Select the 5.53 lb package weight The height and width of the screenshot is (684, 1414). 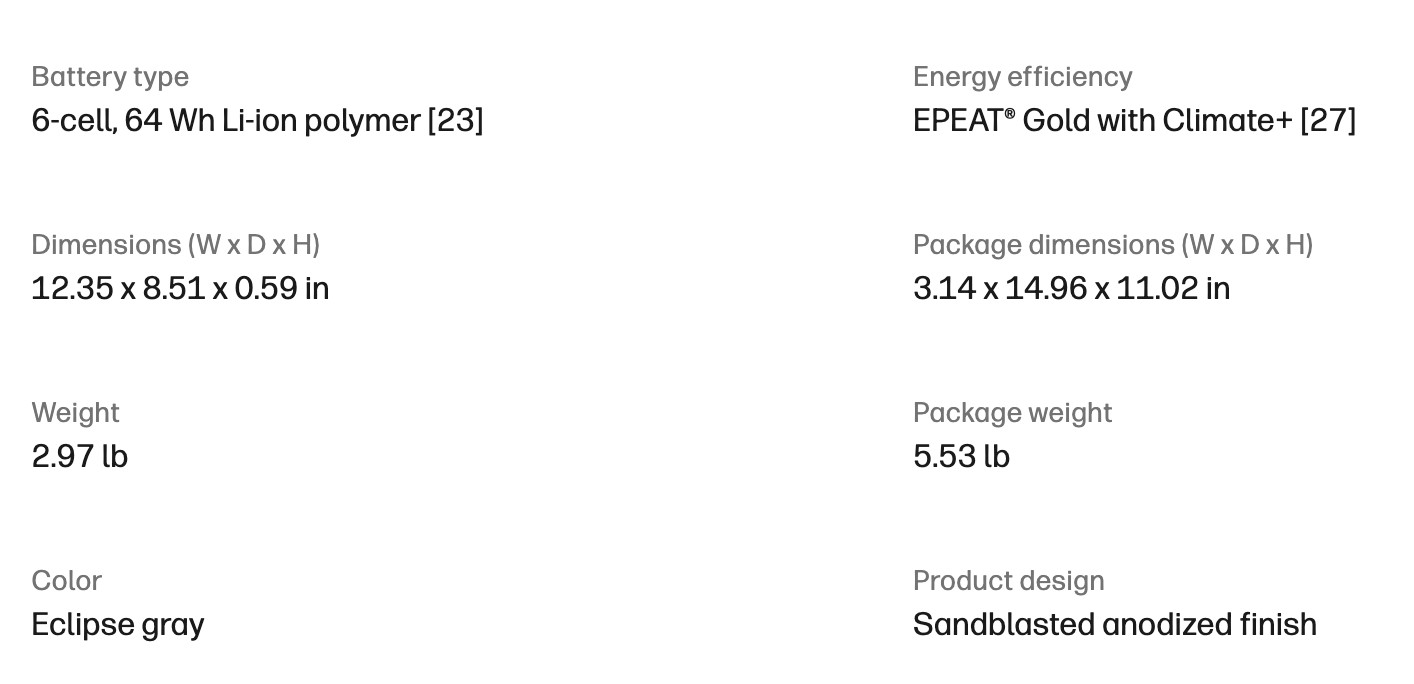(962, 457)
